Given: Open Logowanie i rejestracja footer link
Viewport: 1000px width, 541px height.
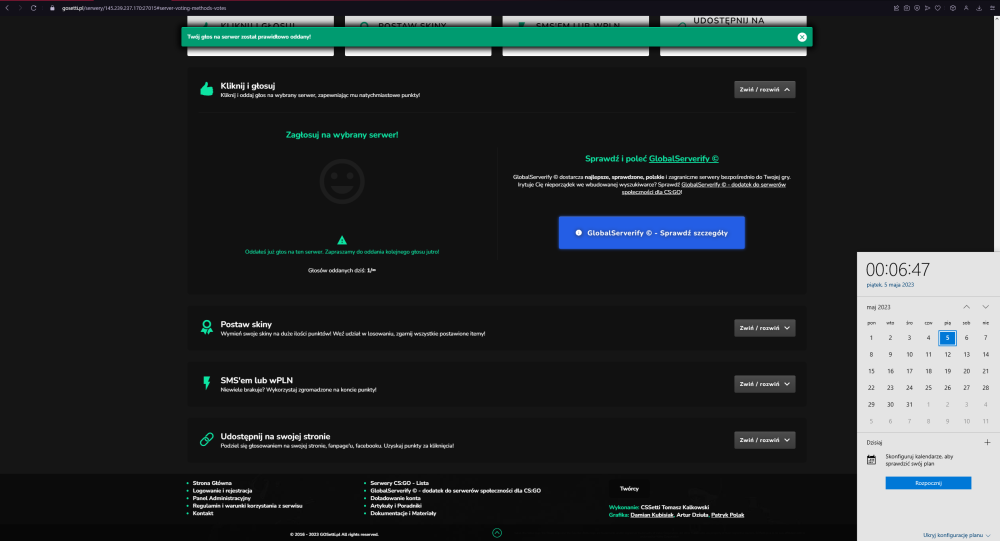Looking at the screenshot, I should click(x=222, y=491).
